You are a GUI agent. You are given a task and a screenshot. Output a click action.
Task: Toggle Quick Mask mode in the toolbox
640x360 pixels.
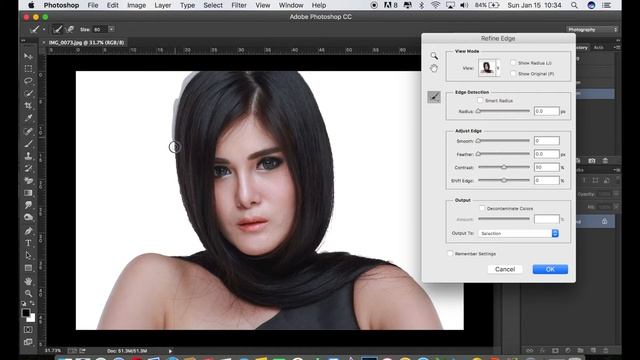[x=28, y=329]
